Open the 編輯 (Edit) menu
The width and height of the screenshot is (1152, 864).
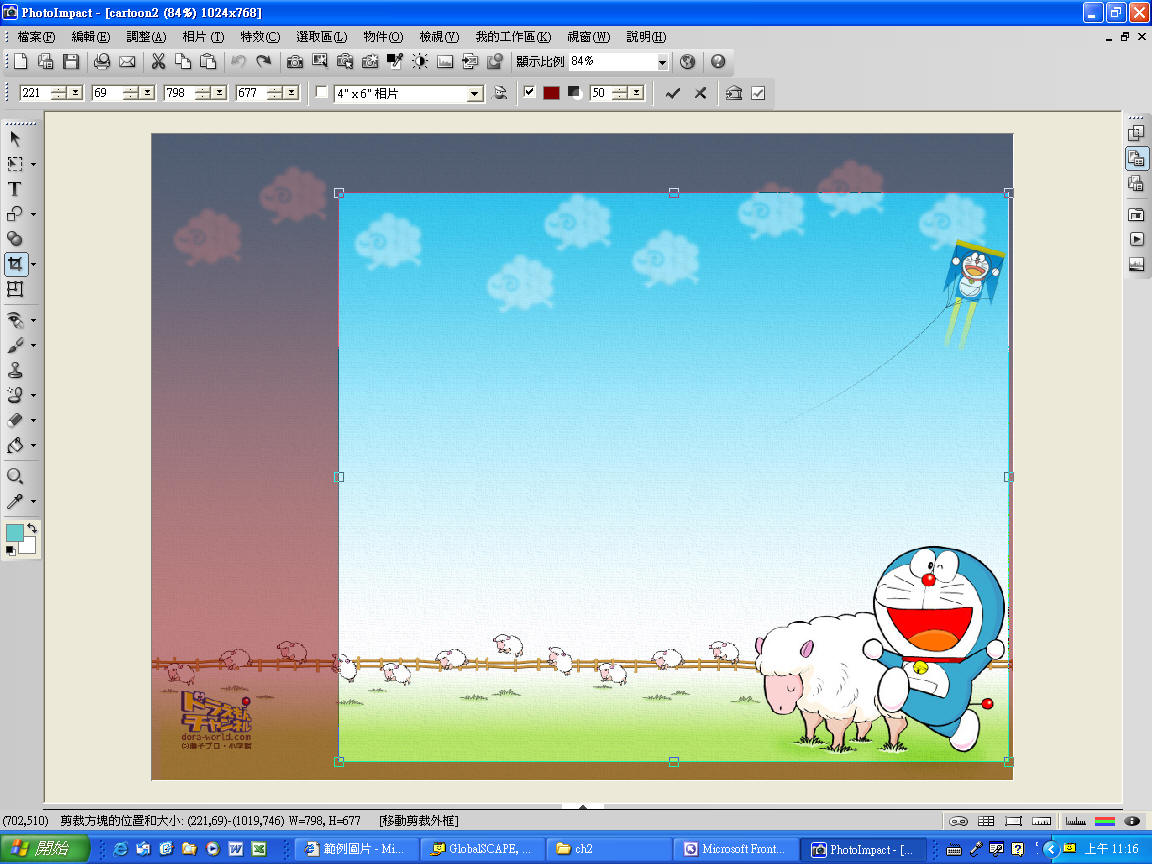pos(90,37)
